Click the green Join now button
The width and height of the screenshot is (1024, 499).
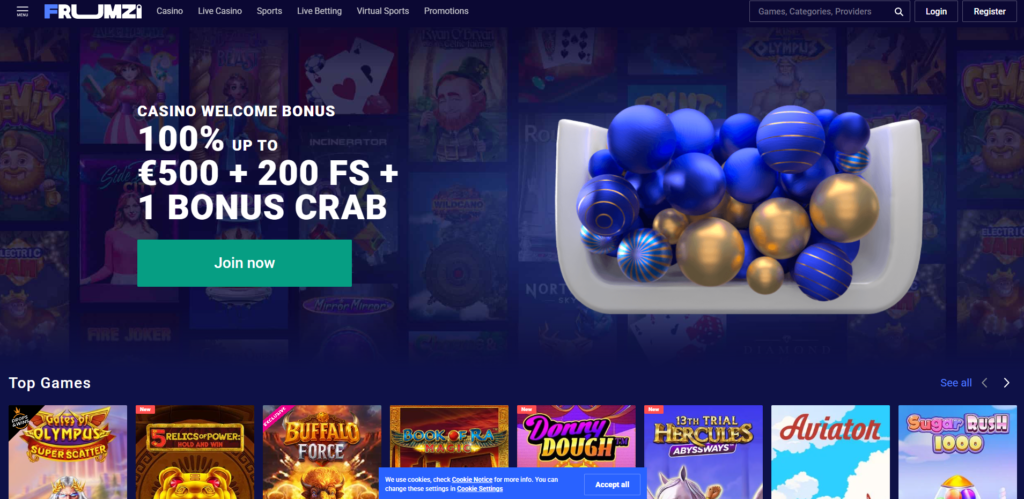coord(244,263)
